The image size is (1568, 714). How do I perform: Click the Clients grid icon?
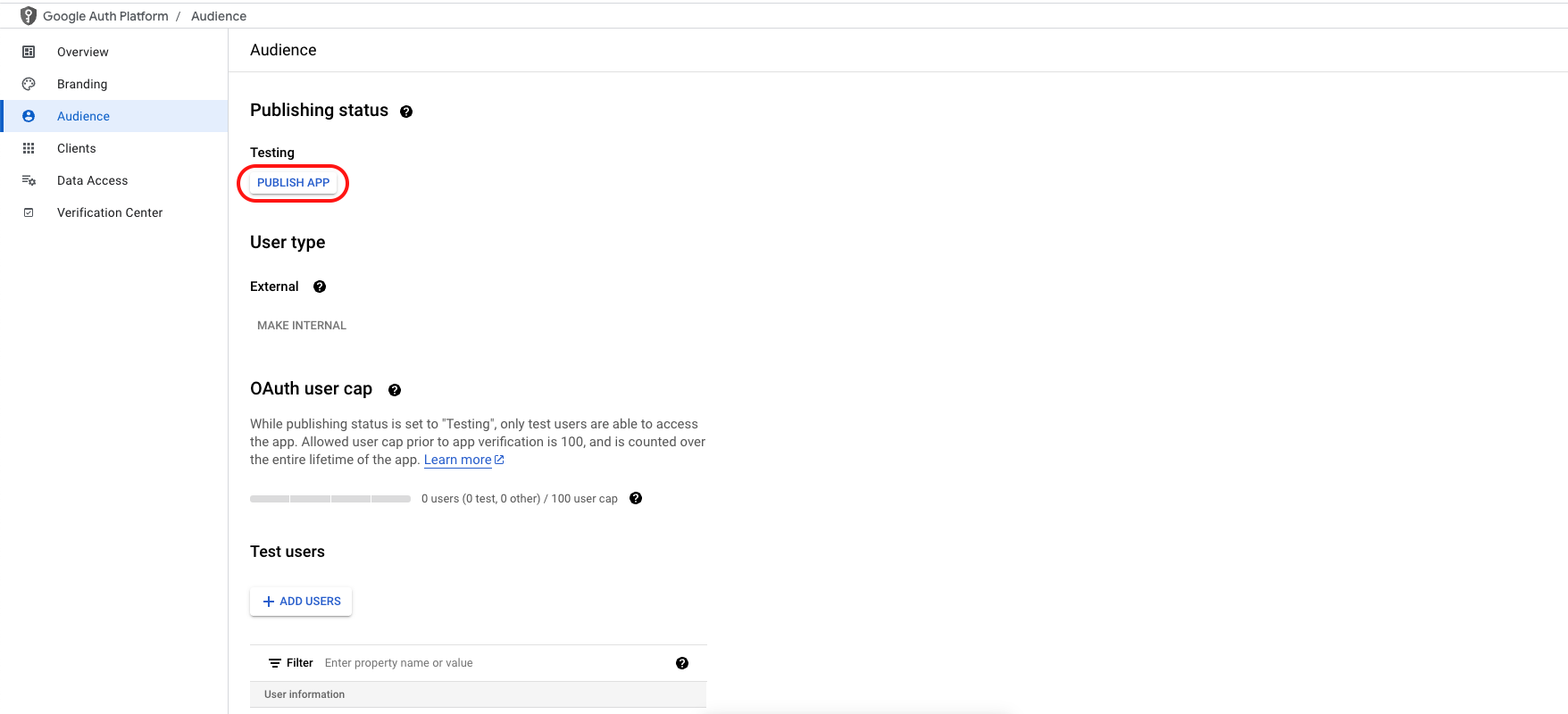(x=29, y=148)
